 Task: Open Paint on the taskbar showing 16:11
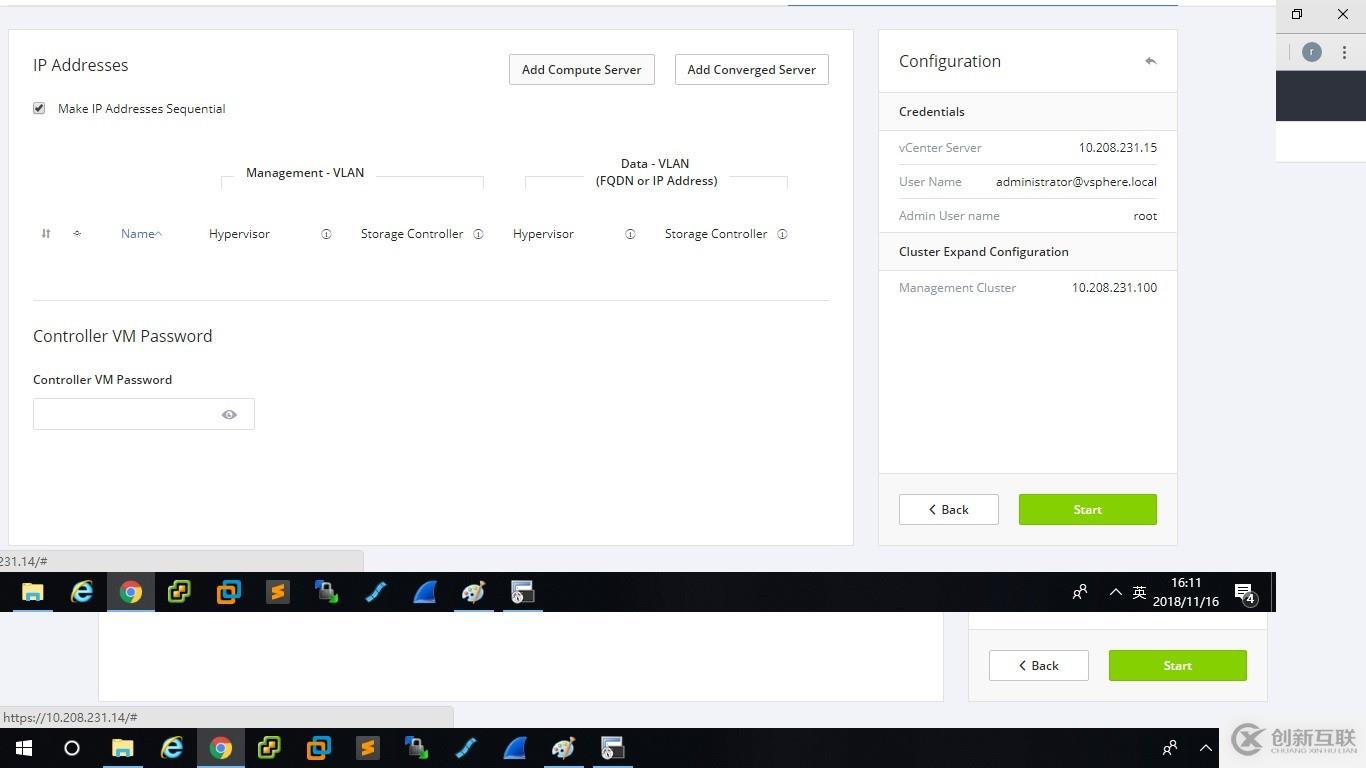point(473,592)
